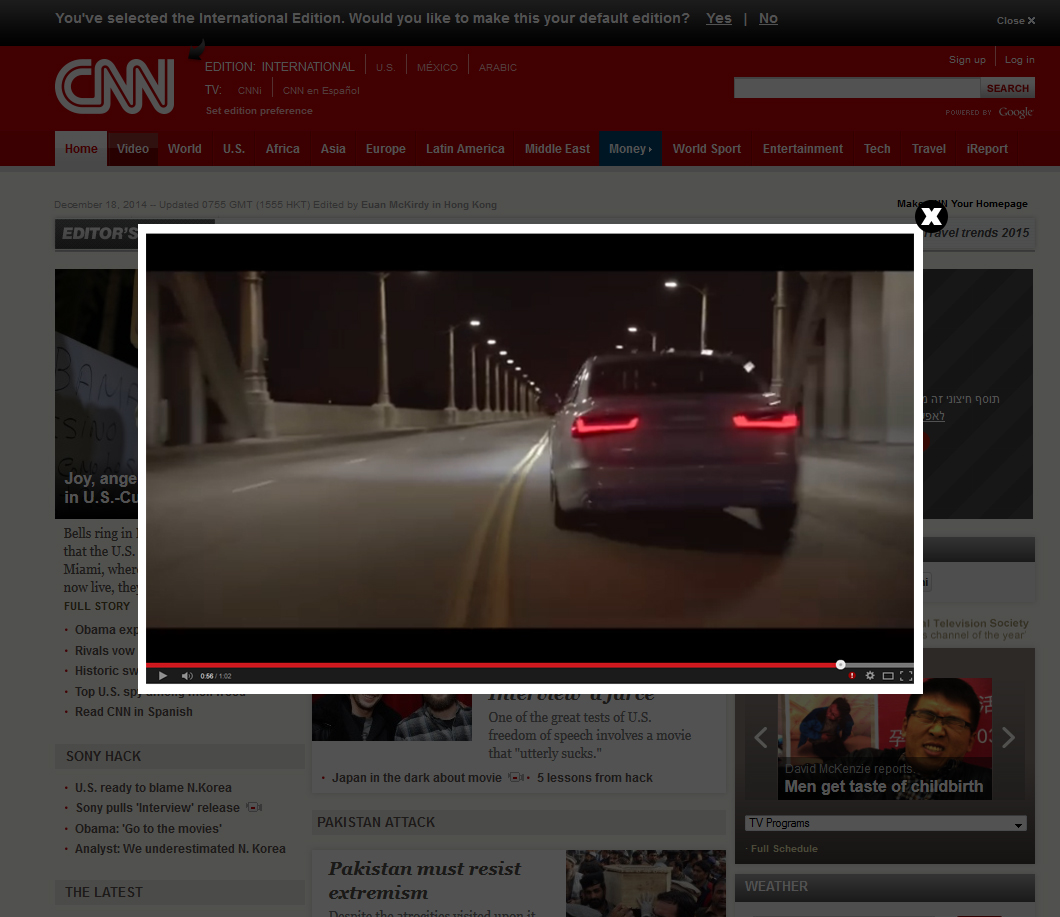Open 'Analyst: We underestimated N. Korea' story
This screenshot has width=1060, height=917.
(180, 849)
